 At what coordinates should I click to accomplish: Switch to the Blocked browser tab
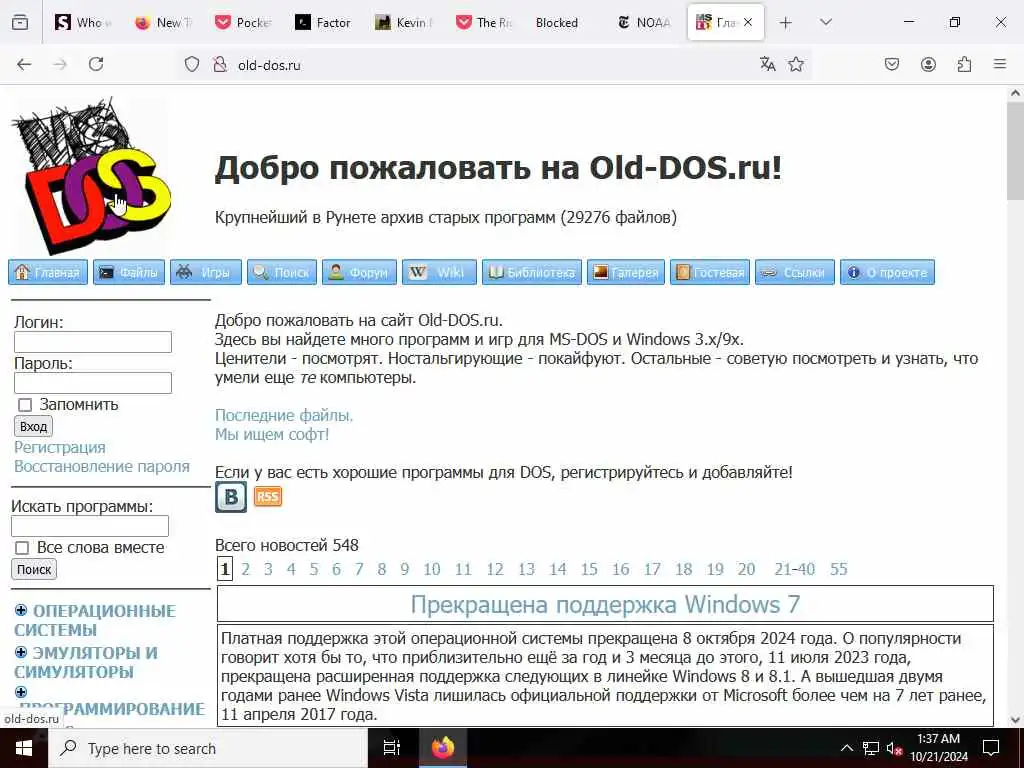[556, 23]
